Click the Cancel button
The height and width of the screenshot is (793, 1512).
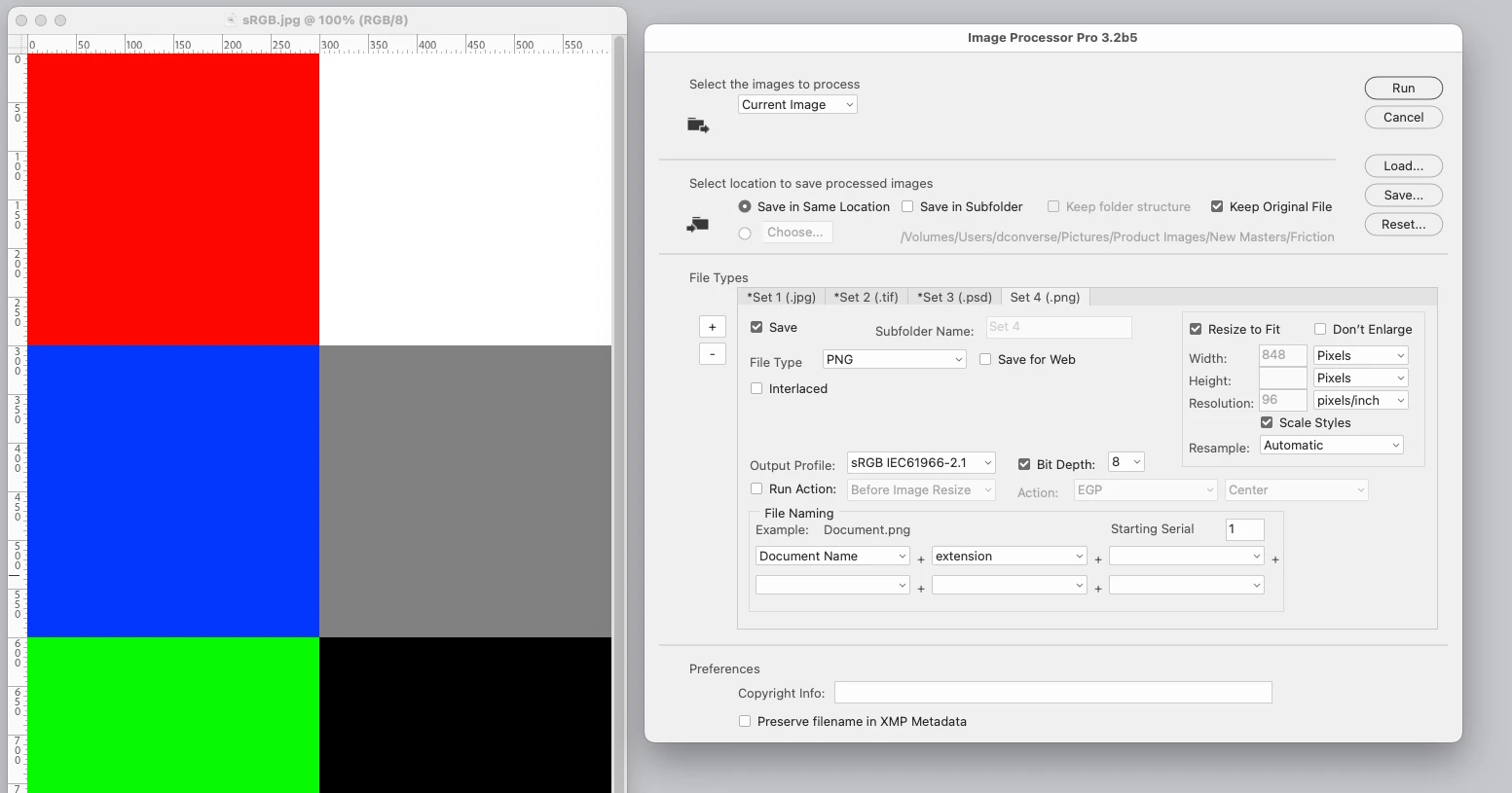point(1403,117)
